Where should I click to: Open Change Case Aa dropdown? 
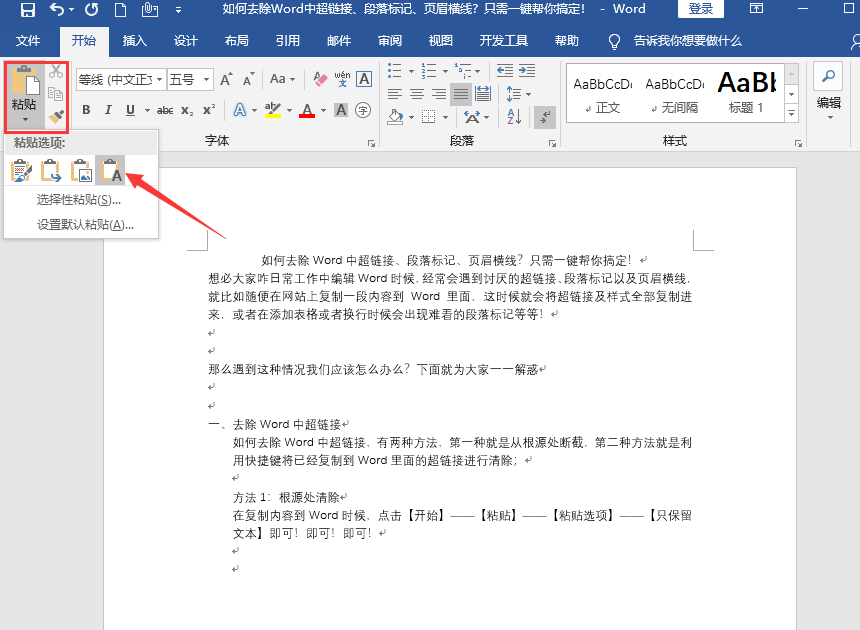click(282, 79)
